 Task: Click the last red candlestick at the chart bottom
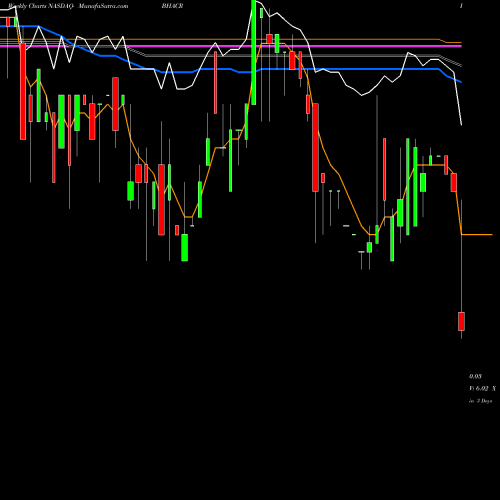point(461,321)
